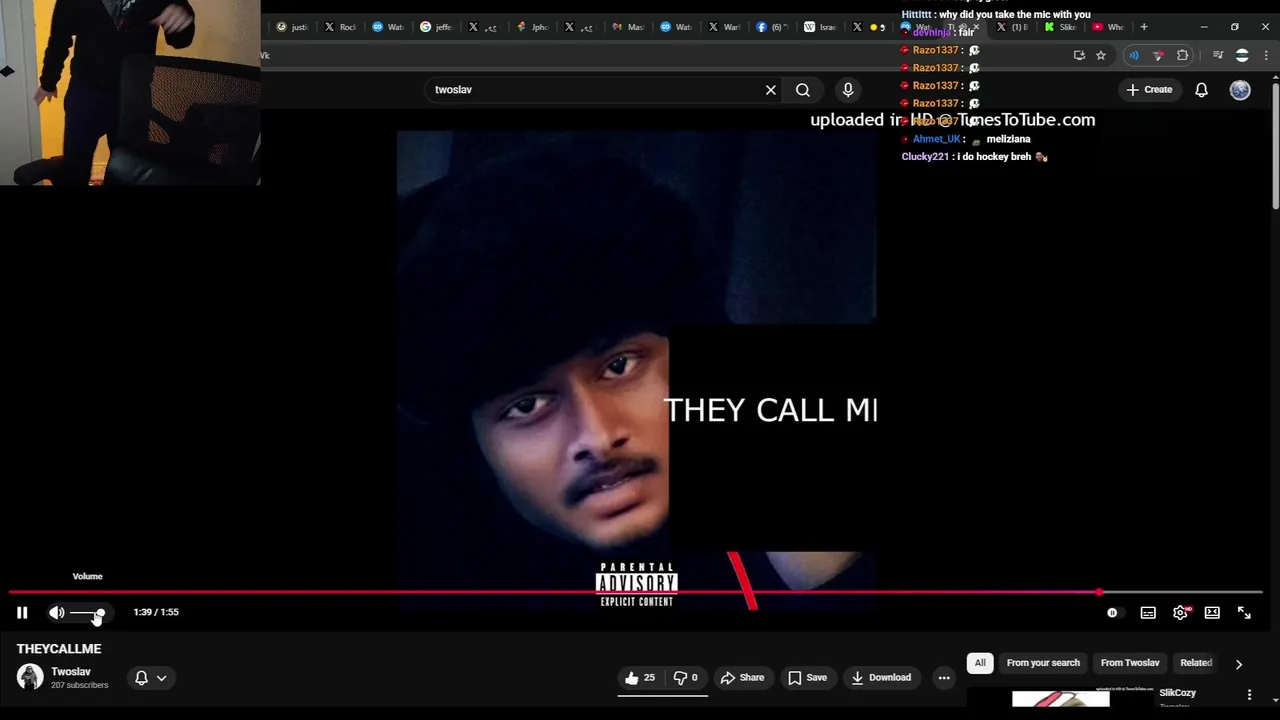The width and height of the screenshot is (1280, 720).
Task: Open the browser three-dot menu
Action: [x=1267, y=55]
